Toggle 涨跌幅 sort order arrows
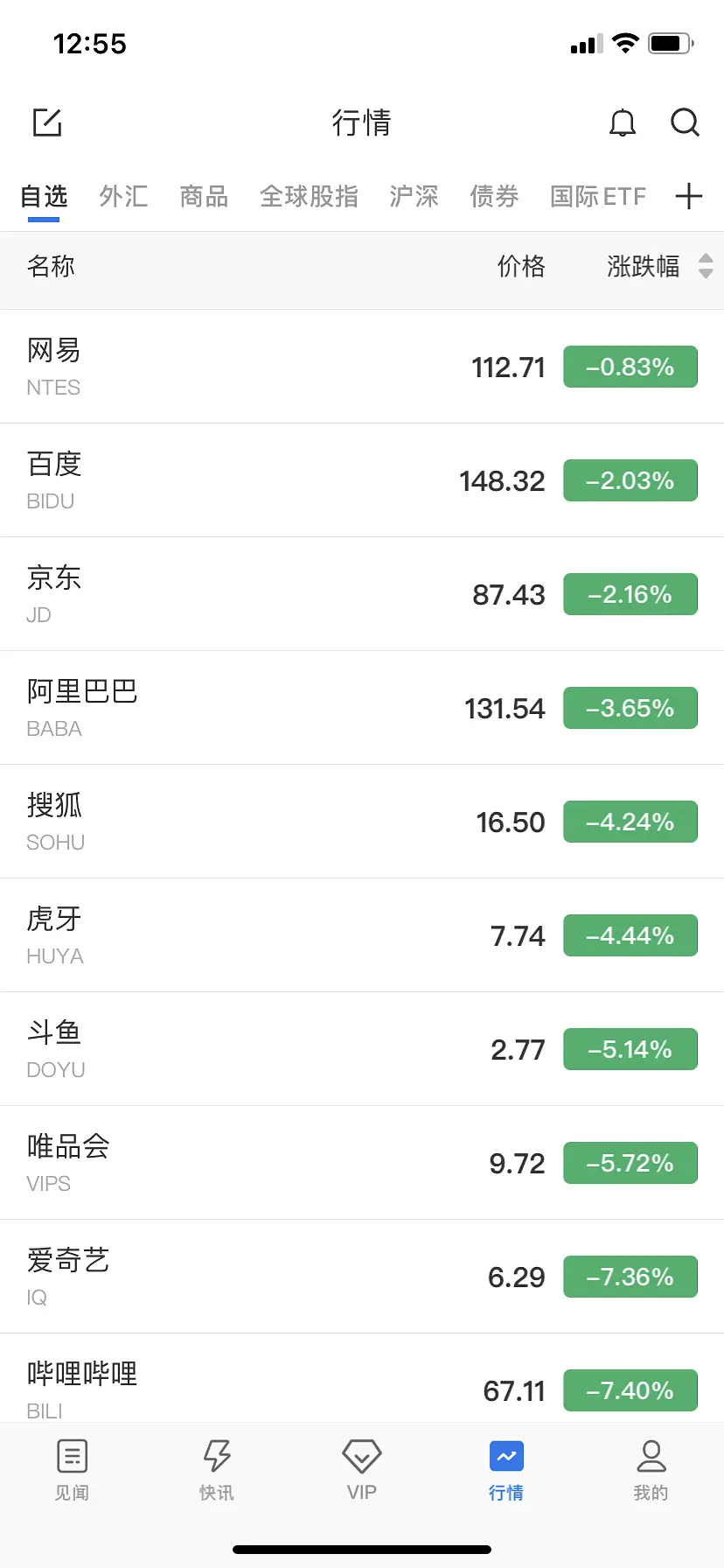The width and height of the screenshot is (724, 1568). (x=706, y=266)
